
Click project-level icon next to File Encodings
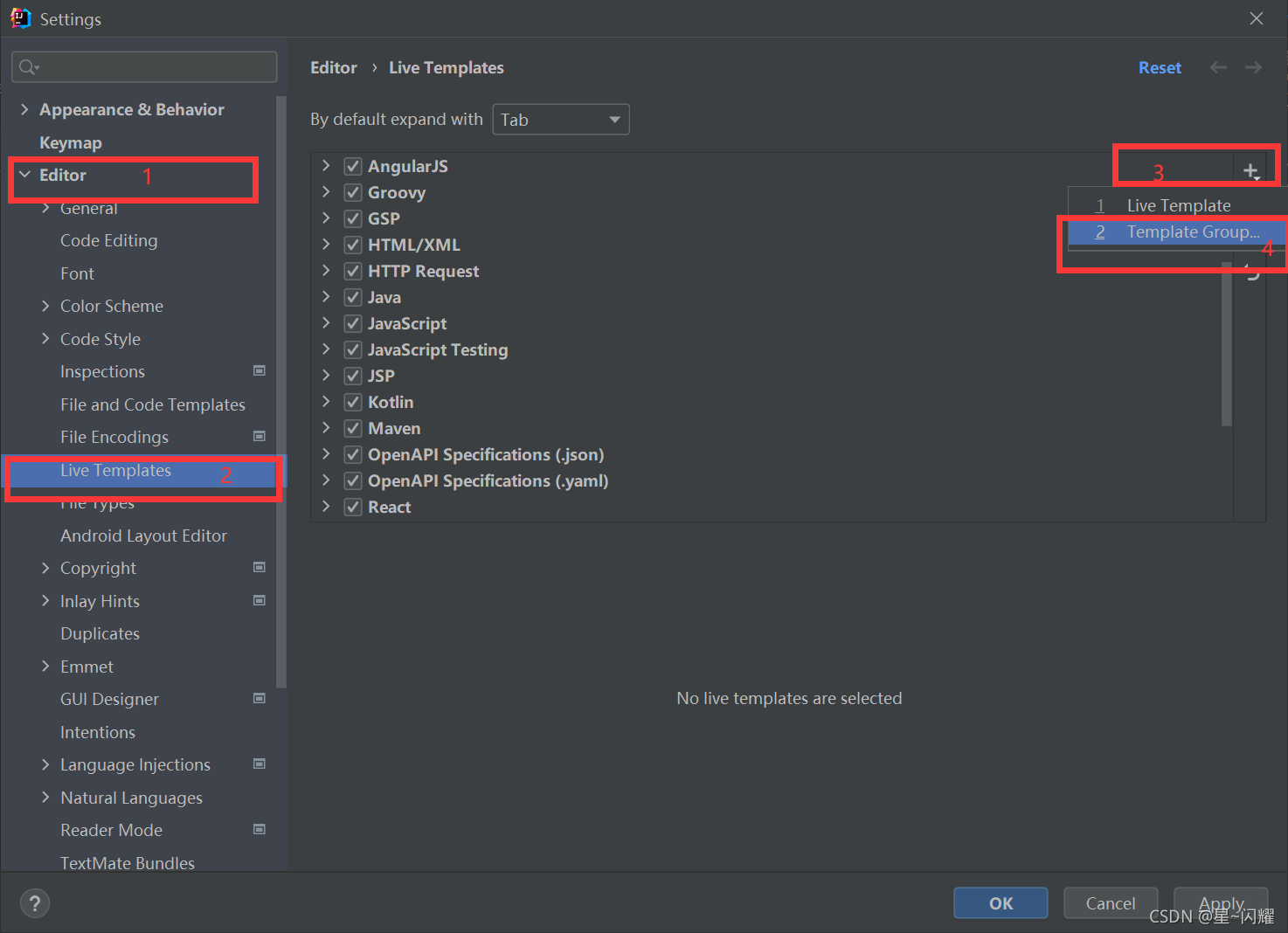click(260, 436)
